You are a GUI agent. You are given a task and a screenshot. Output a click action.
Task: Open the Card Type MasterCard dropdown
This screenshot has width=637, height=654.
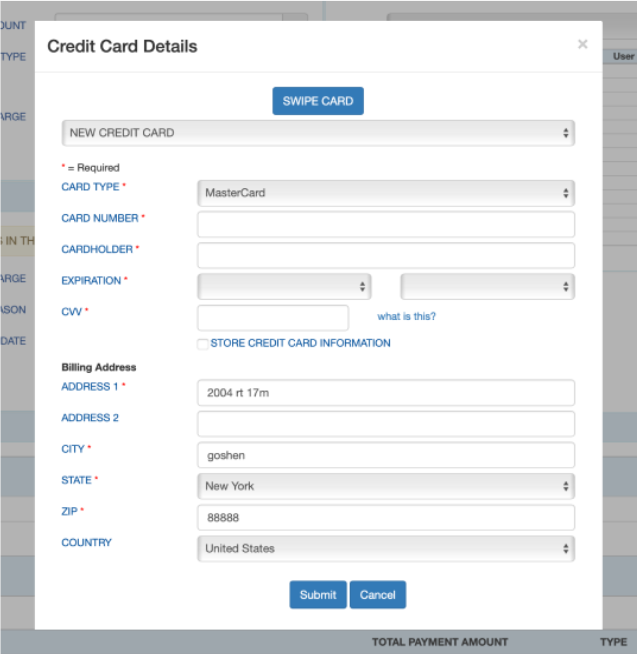pos(386,193)
